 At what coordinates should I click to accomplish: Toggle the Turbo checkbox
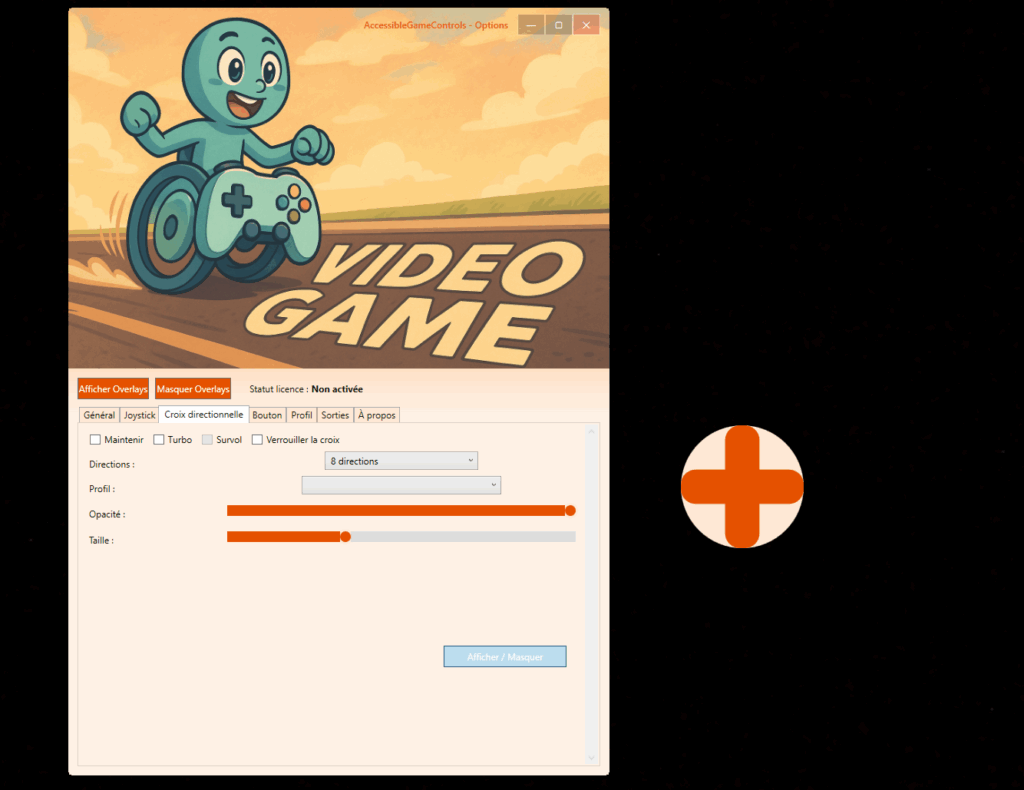(x=159, y=440)
